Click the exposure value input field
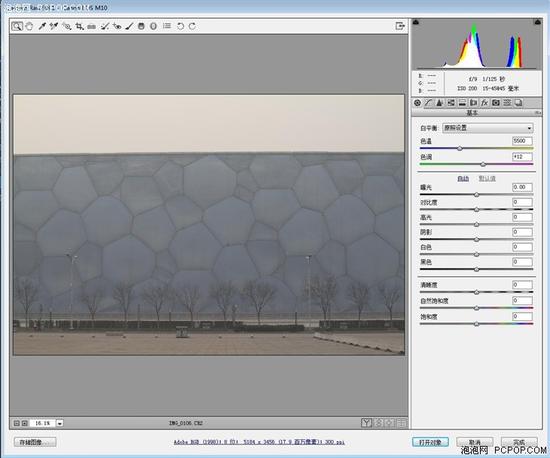Screen dimensions: 550x458 (x=522, y=187)
